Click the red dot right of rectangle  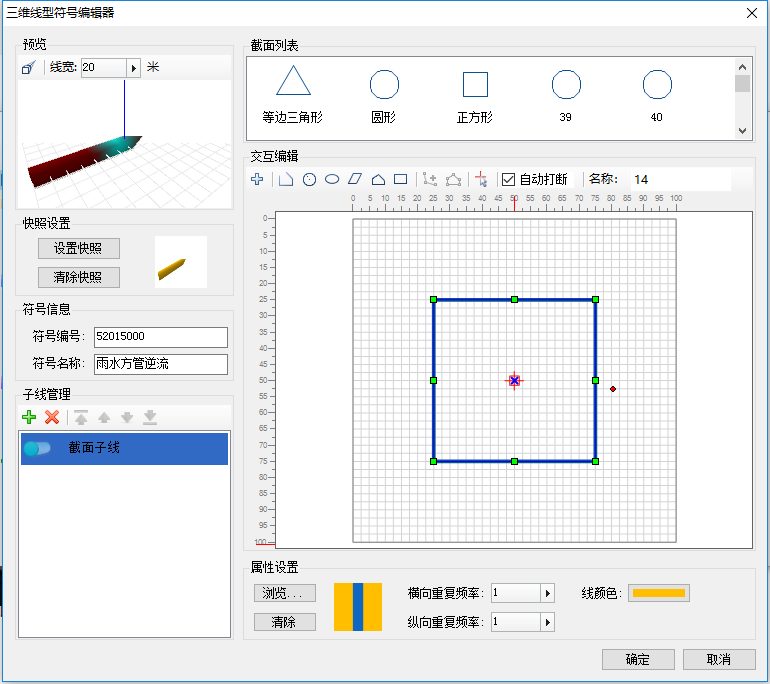point(613,389)
